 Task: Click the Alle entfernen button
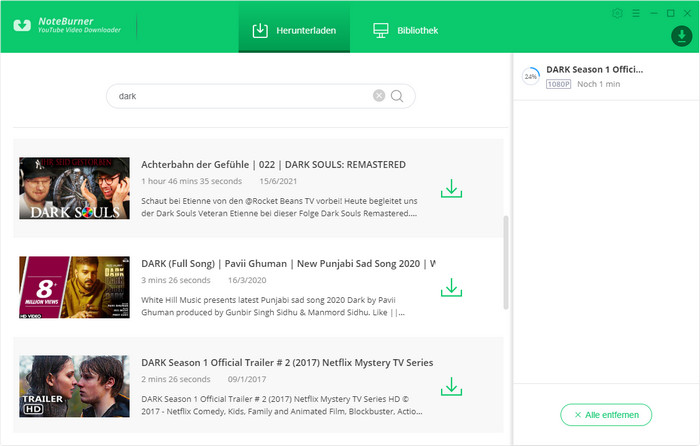tap(606, 415)
